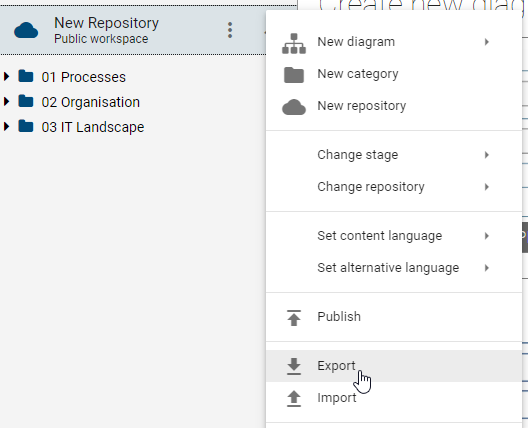Expand the 02 Organisation tree node

pos(6,101)
